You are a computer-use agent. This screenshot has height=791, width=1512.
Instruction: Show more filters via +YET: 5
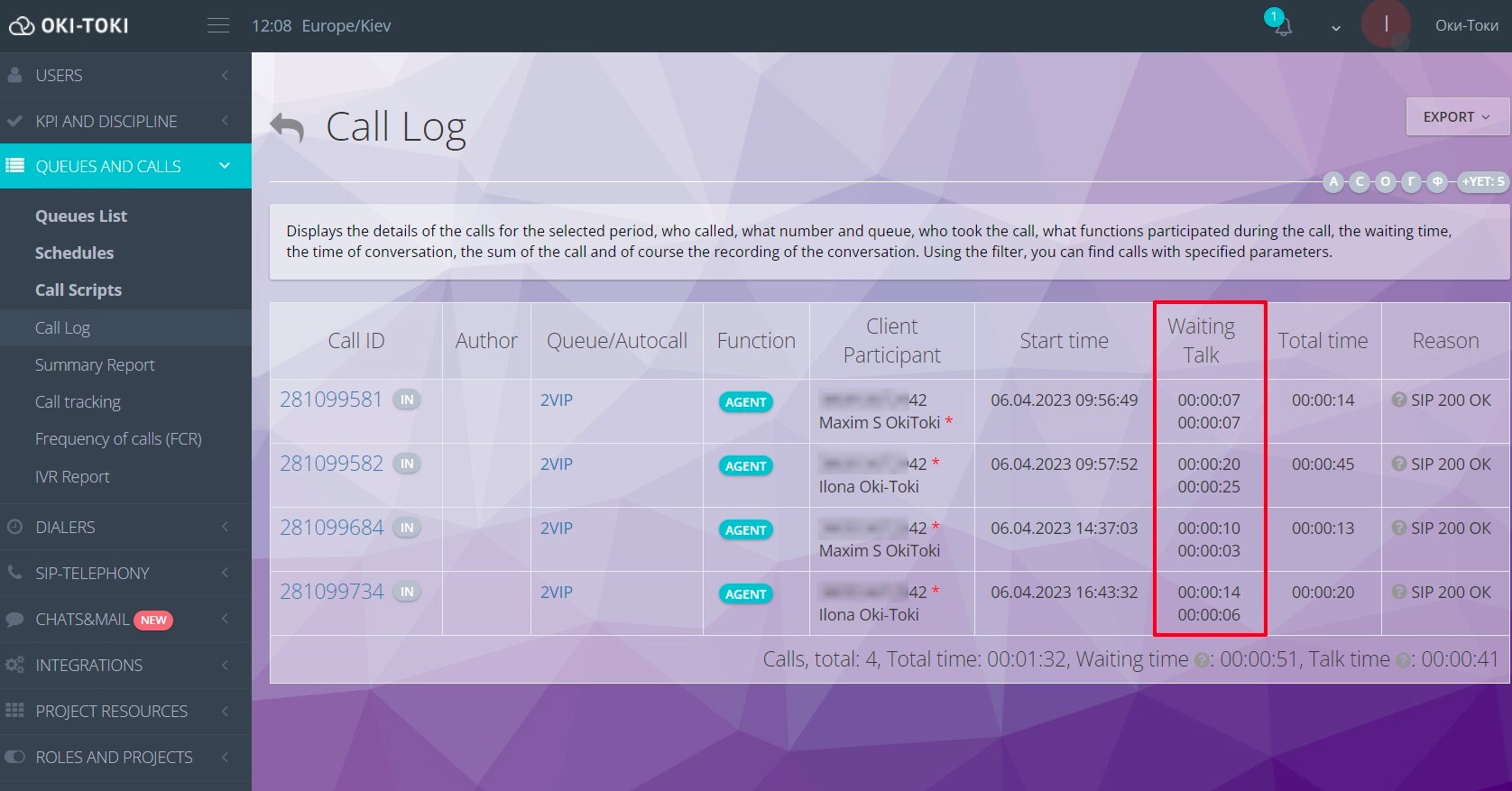(x=1483, y=181)
